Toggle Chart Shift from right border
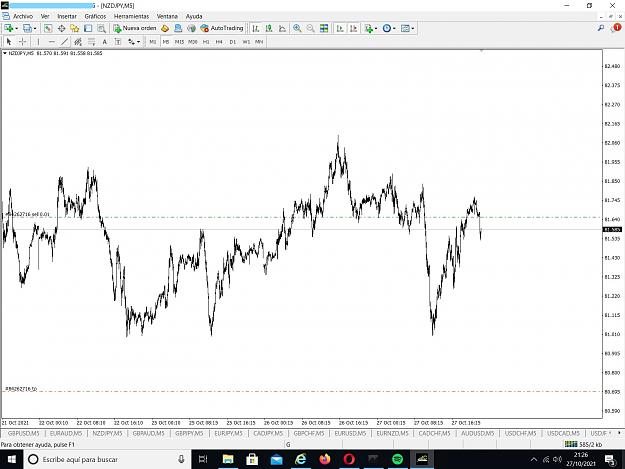 point(354,28)
